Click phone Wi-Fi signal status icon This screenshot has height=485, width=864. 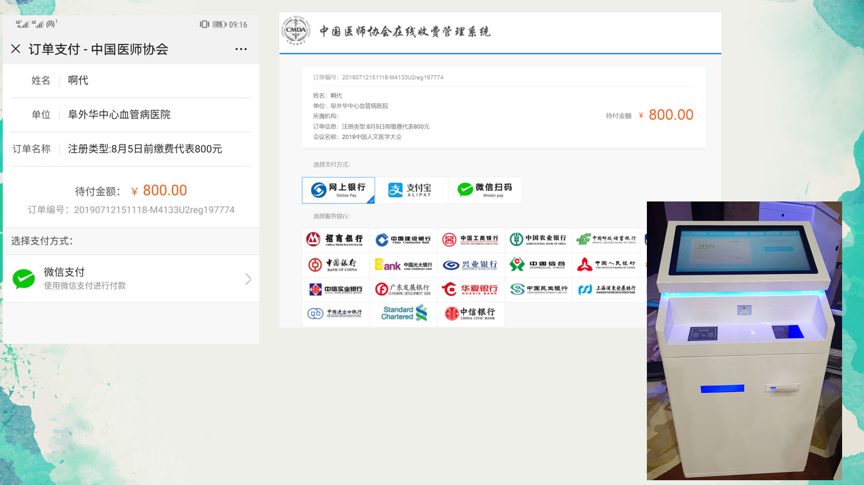click(51, 24)
